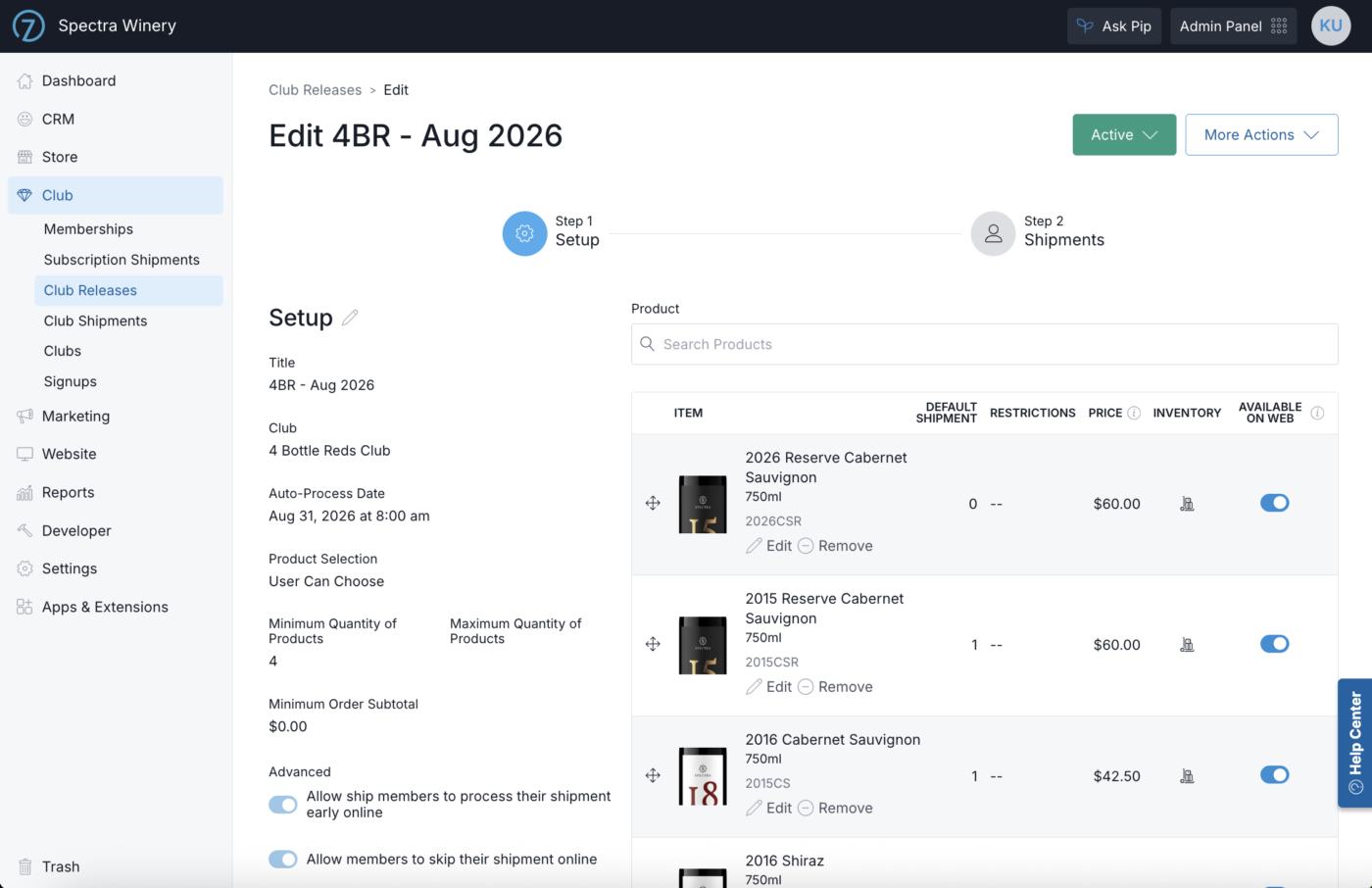Click the move handle for 2015 Reserve Cabernet
This screenshot has height=888, width=1372.
point(653,644)
